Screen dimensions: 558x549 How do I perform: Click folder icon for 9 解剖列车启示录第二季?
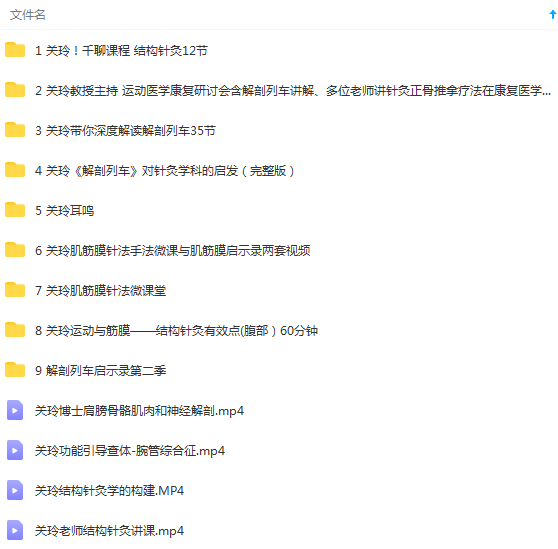coord(15,370)
